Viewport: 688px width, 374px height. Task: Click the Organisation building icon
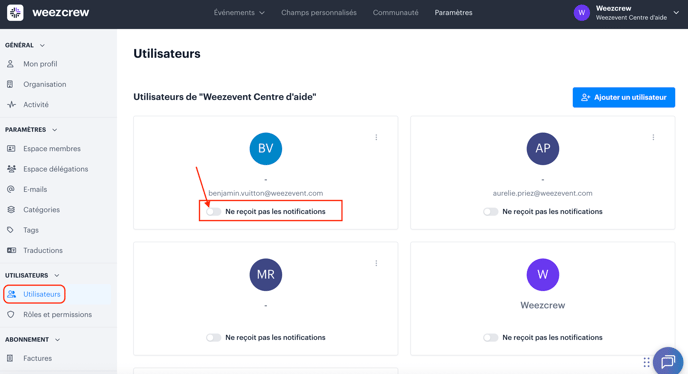(x=11, y=84)
